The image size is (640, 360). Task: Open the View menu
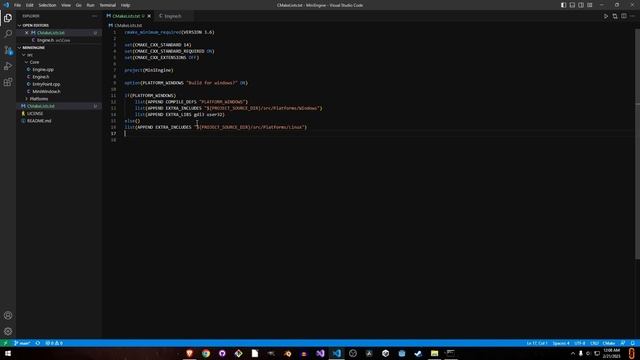(66, 5)
